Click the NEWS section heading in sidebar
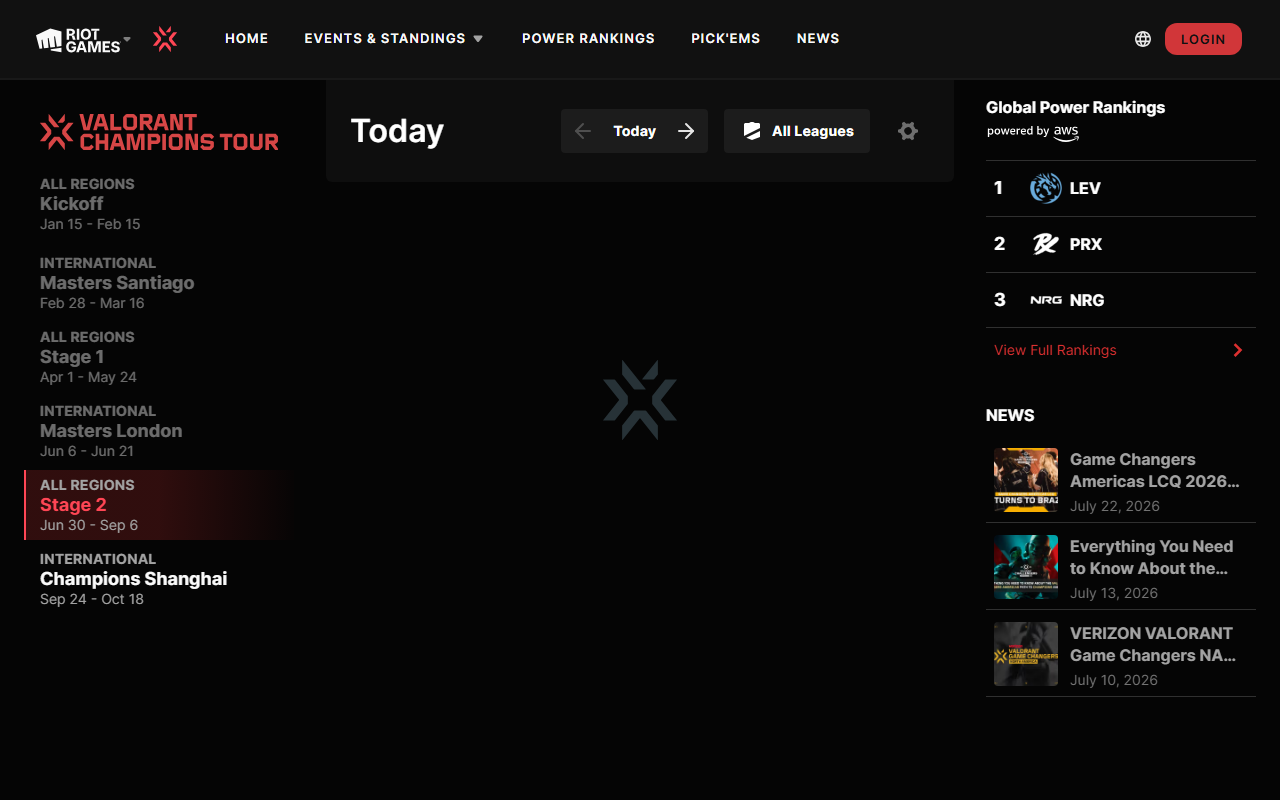 pyautogui.click(x=1010, y=415)
